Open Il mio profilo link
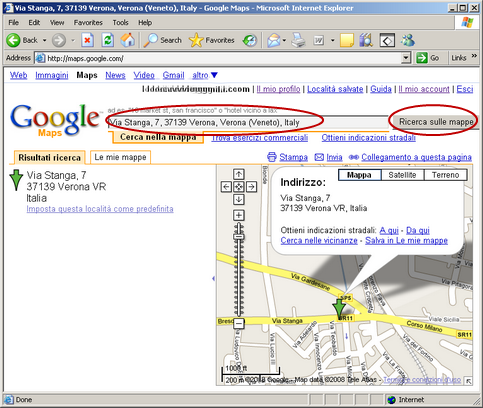This screenshot has width=483, height=408. [x=278, y=89]
